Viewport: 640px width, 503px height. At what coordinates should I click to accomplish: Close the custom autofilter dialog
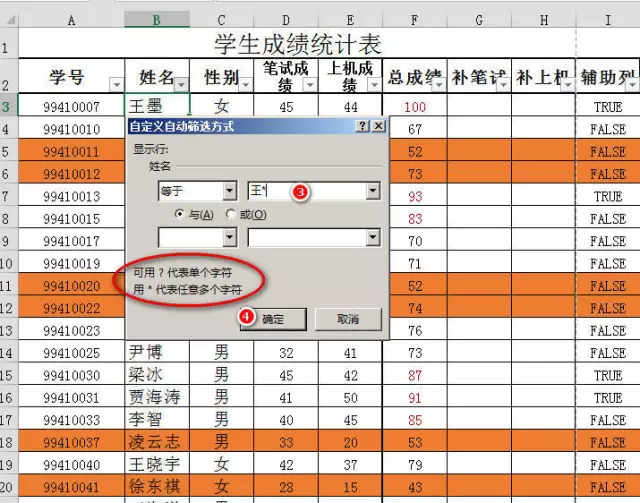click(379, 126)
